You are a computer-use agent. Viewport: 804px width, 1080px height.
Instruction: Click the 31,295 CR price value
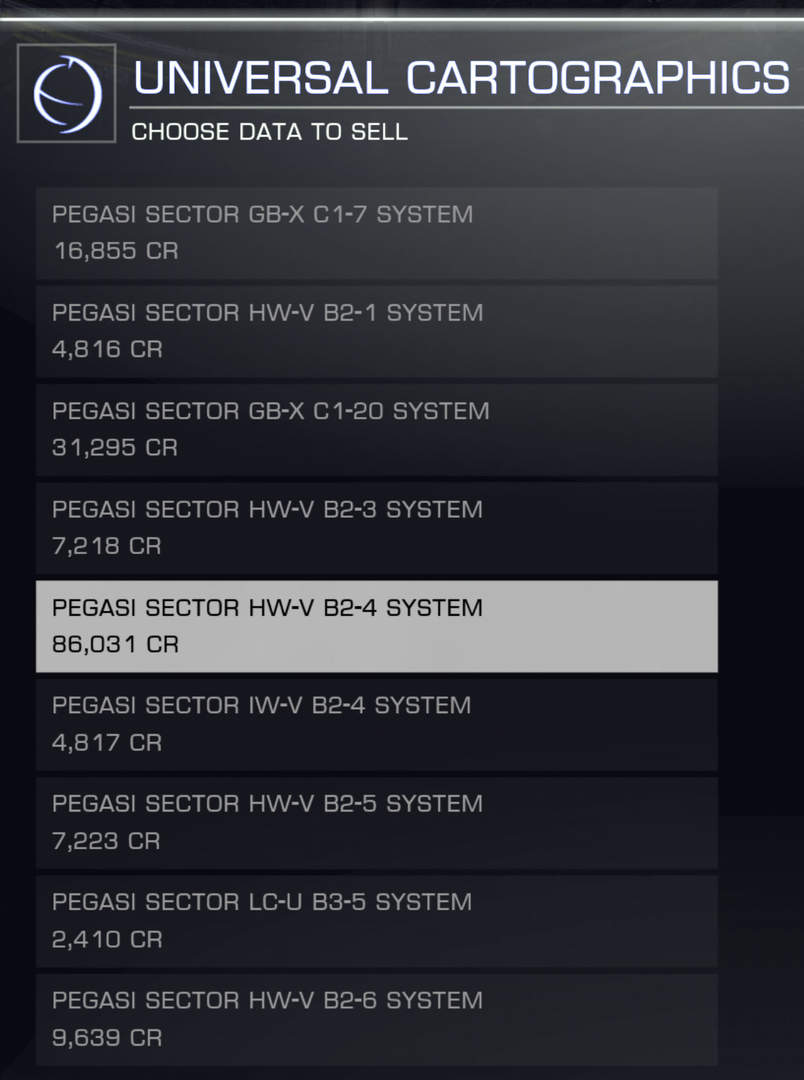(115, 448)
